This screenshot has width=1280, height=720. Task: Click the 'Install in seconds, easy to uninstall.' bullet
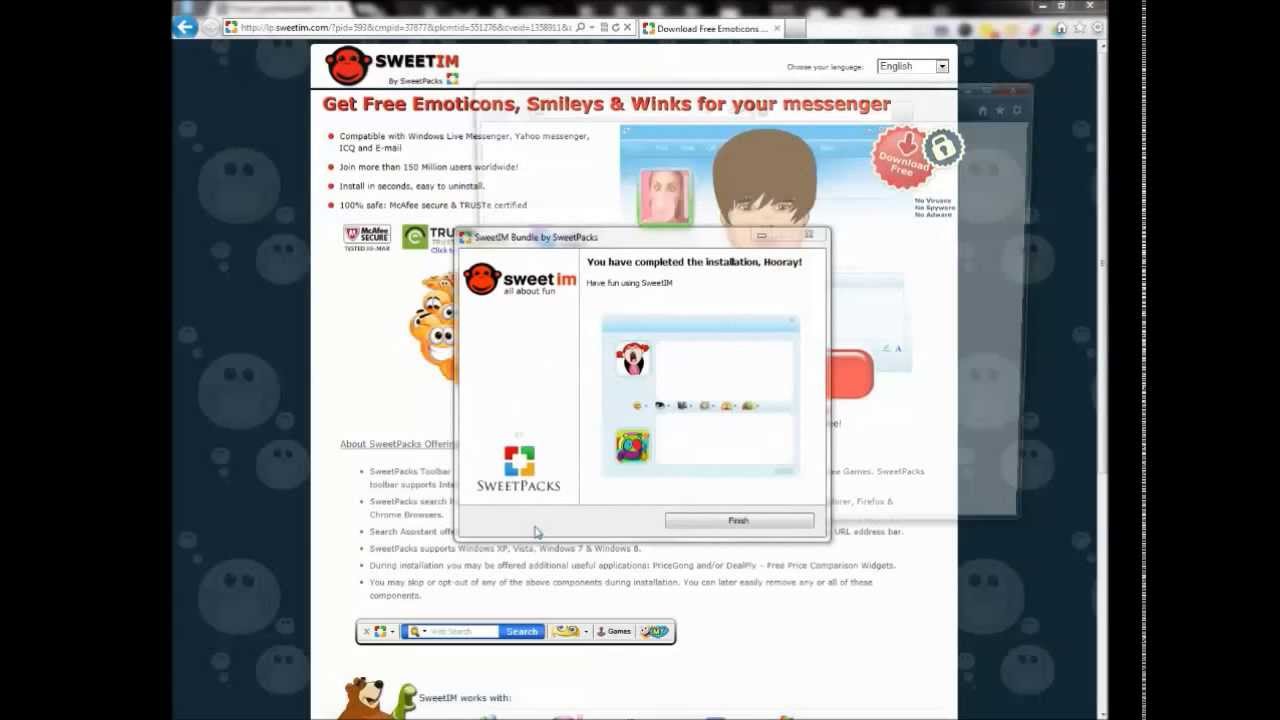pyautogui.click(x=411, y=186)
